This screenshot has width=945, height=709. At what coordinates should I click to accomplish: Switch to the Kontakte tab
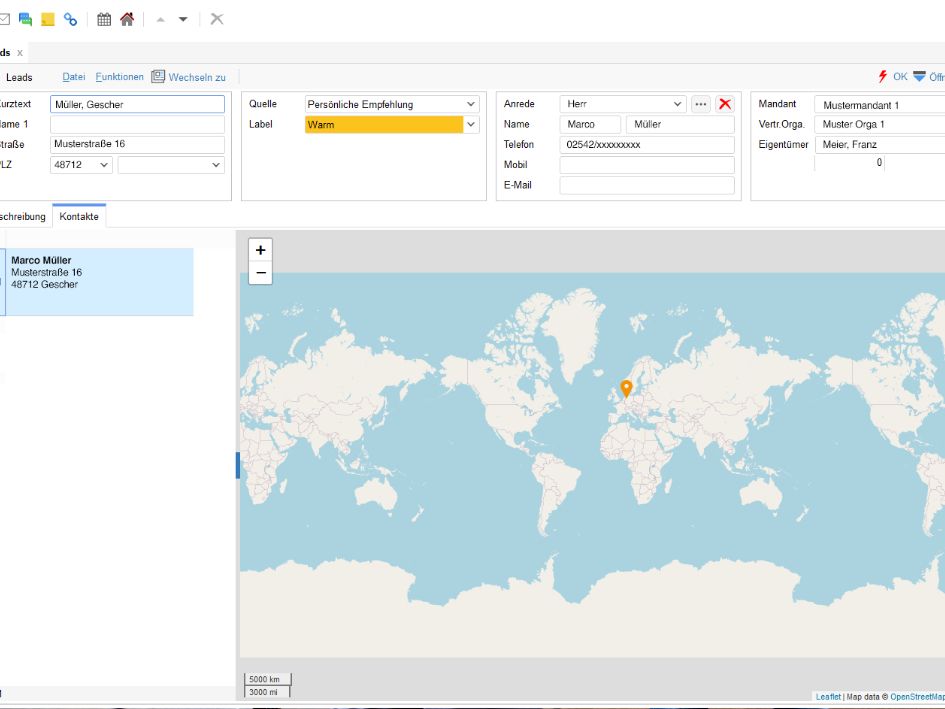79,216
